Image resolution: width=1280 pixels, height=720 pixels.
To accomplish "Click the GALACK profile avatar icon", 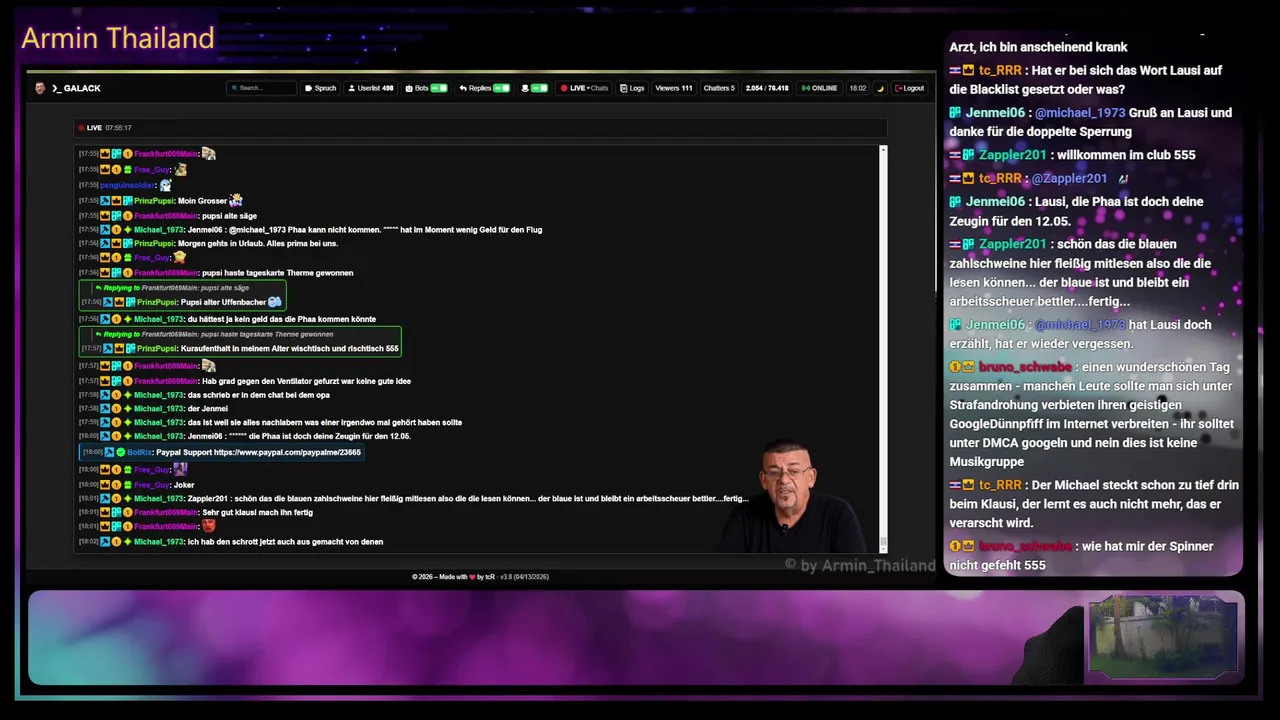I will point(40,88).
